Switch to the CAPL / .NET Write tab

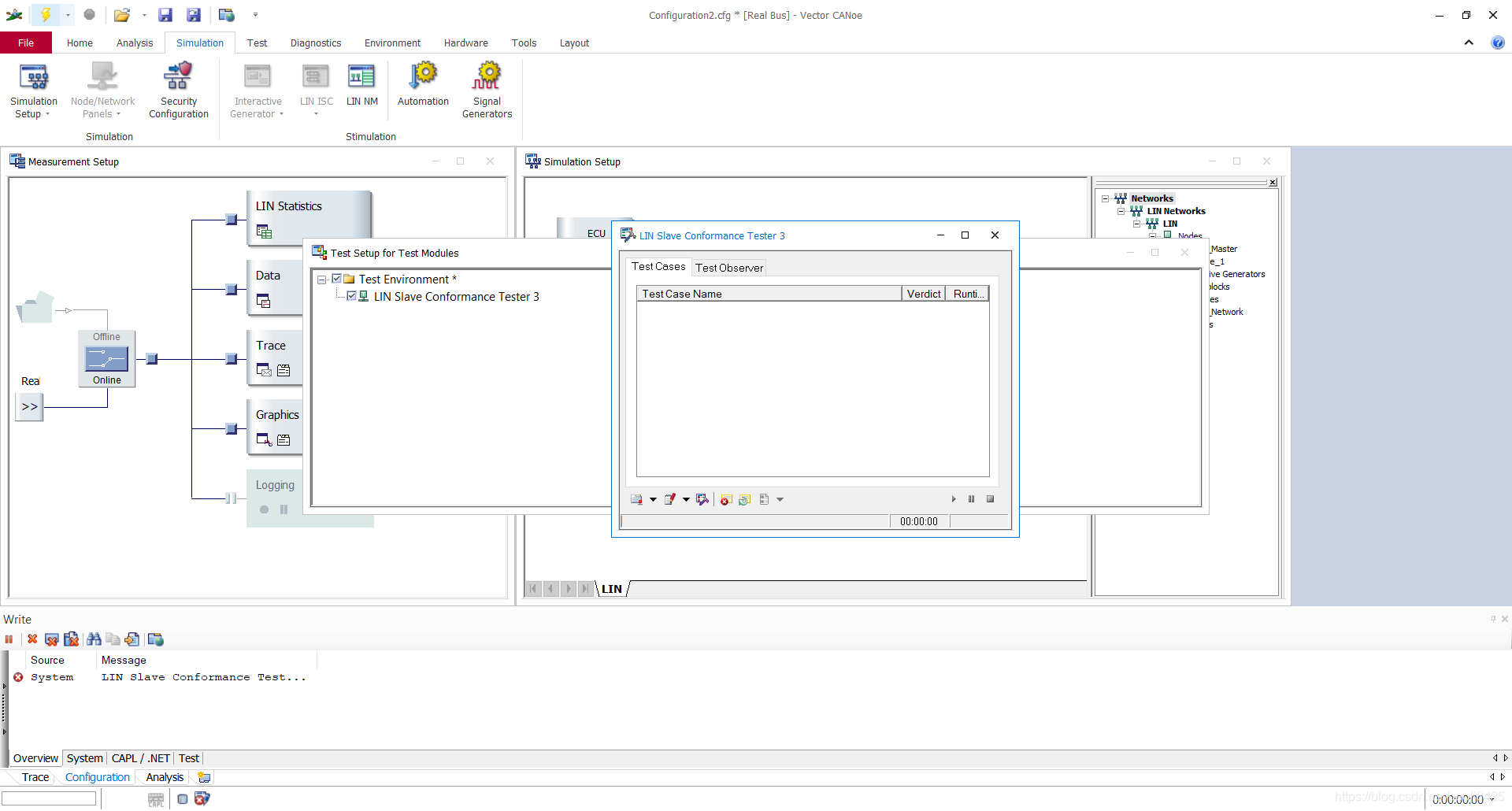tap(141, 758)
